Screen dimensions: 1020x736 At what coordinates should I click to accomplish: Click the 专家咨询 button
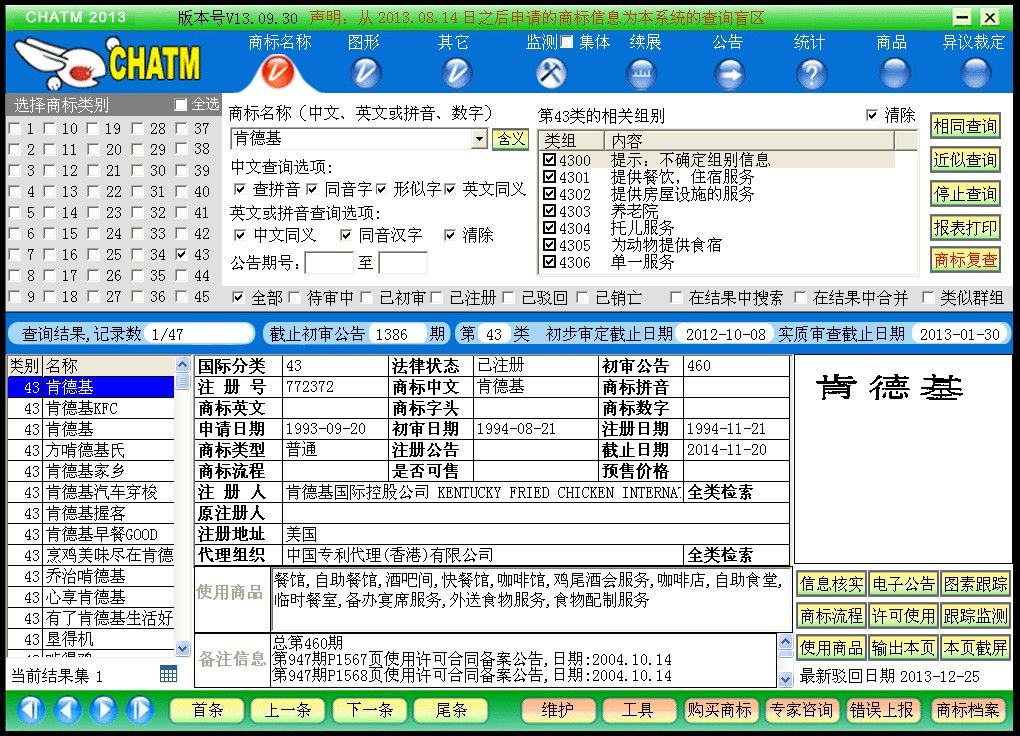click(x=801, y=710)
